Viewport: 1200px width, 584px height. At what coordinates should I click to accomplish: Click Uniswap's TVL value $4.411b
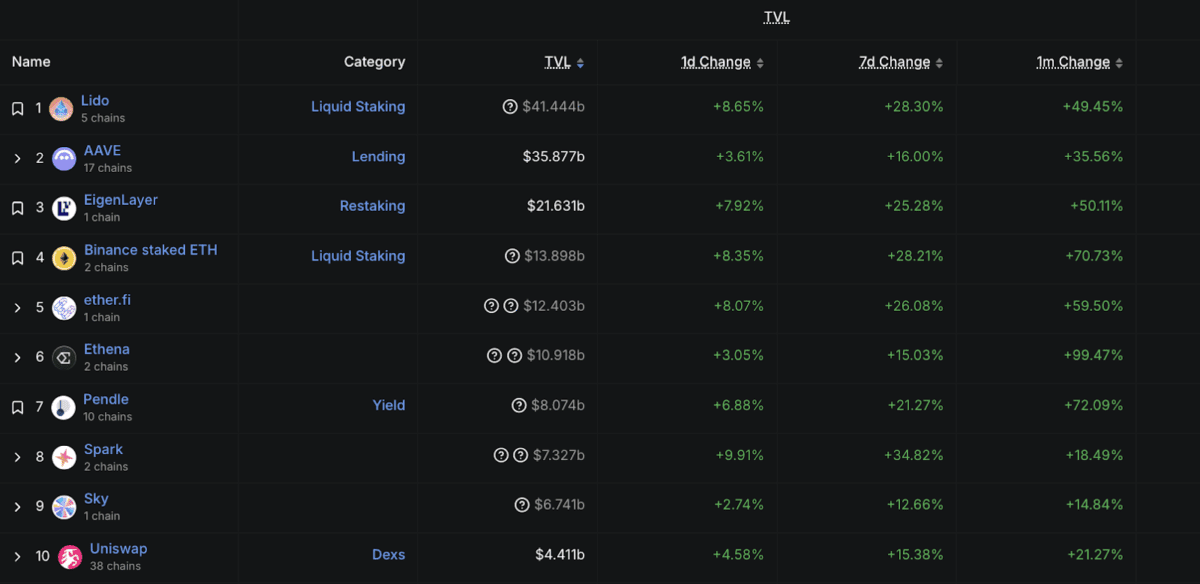560,555
